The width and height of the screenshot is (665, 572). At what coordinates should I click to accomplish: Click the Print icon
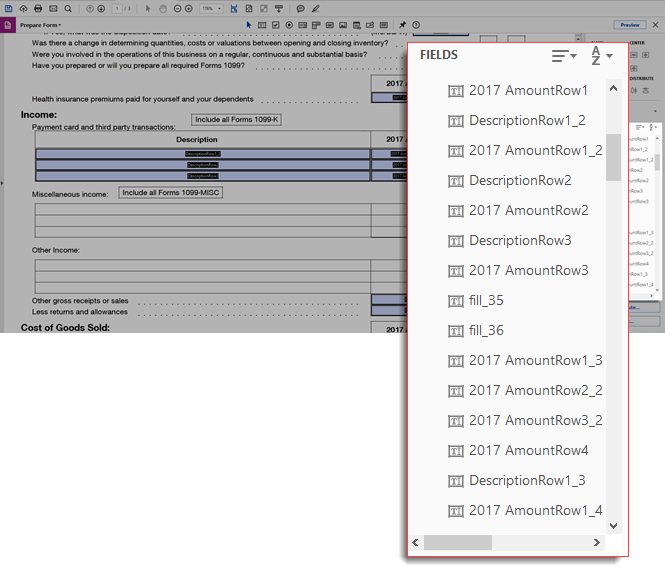click(38, 8)
